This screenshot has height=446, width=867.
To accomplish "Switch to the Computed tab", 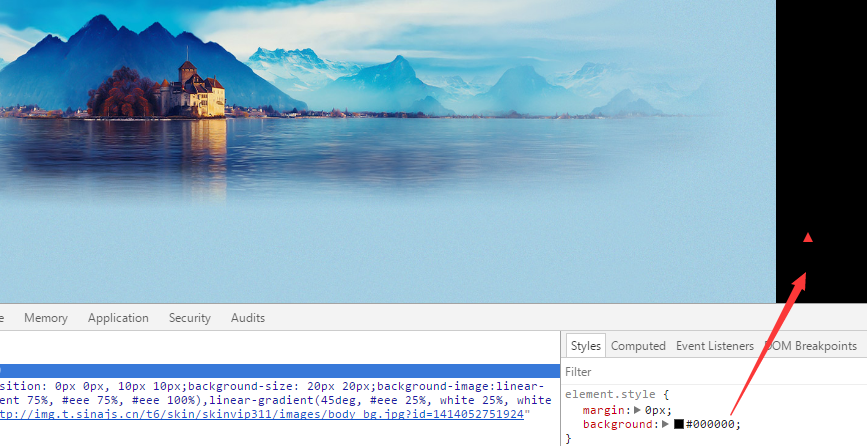I will 638,346.
